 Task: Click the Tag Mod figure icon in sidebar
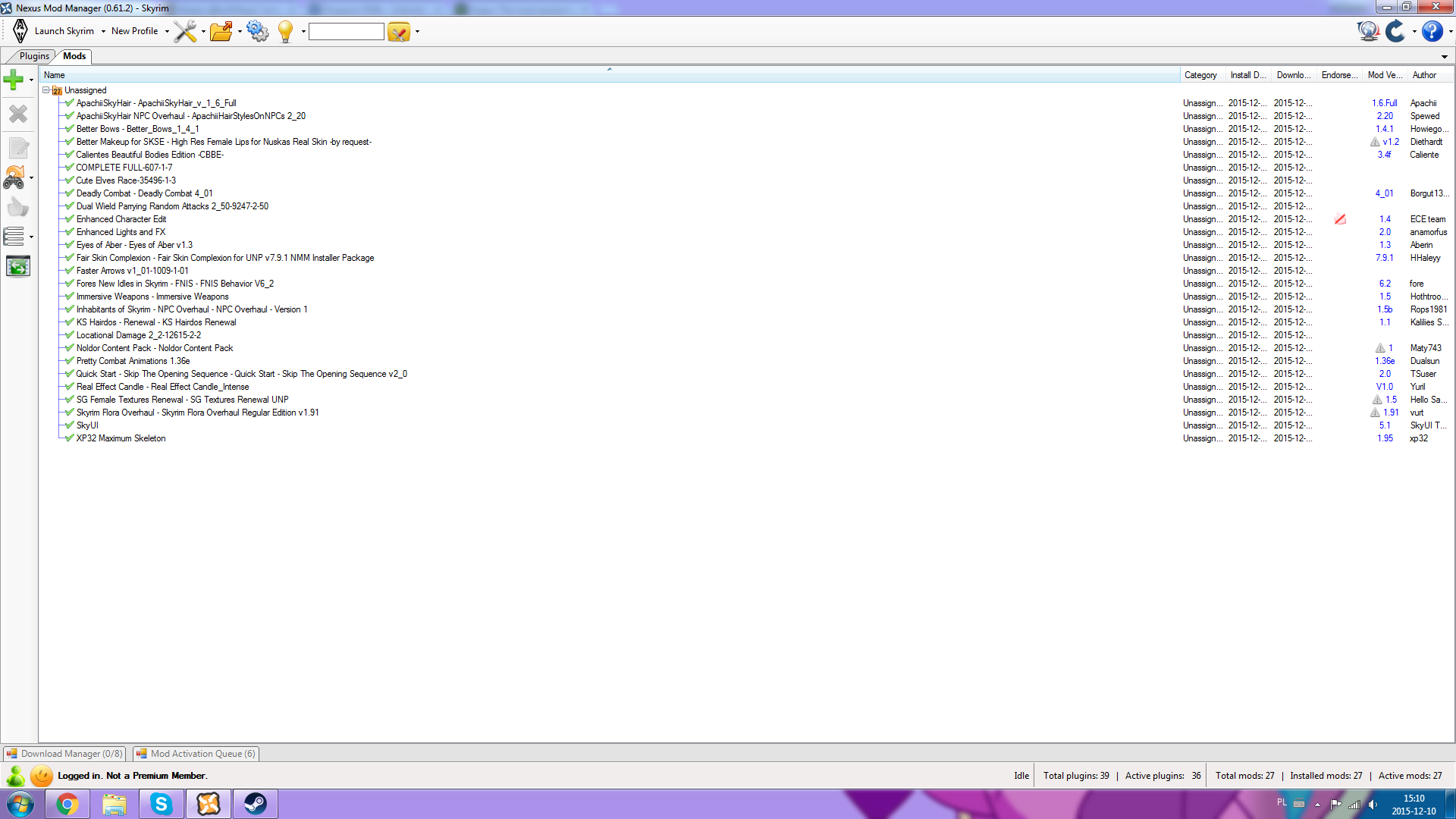point(14,177)
